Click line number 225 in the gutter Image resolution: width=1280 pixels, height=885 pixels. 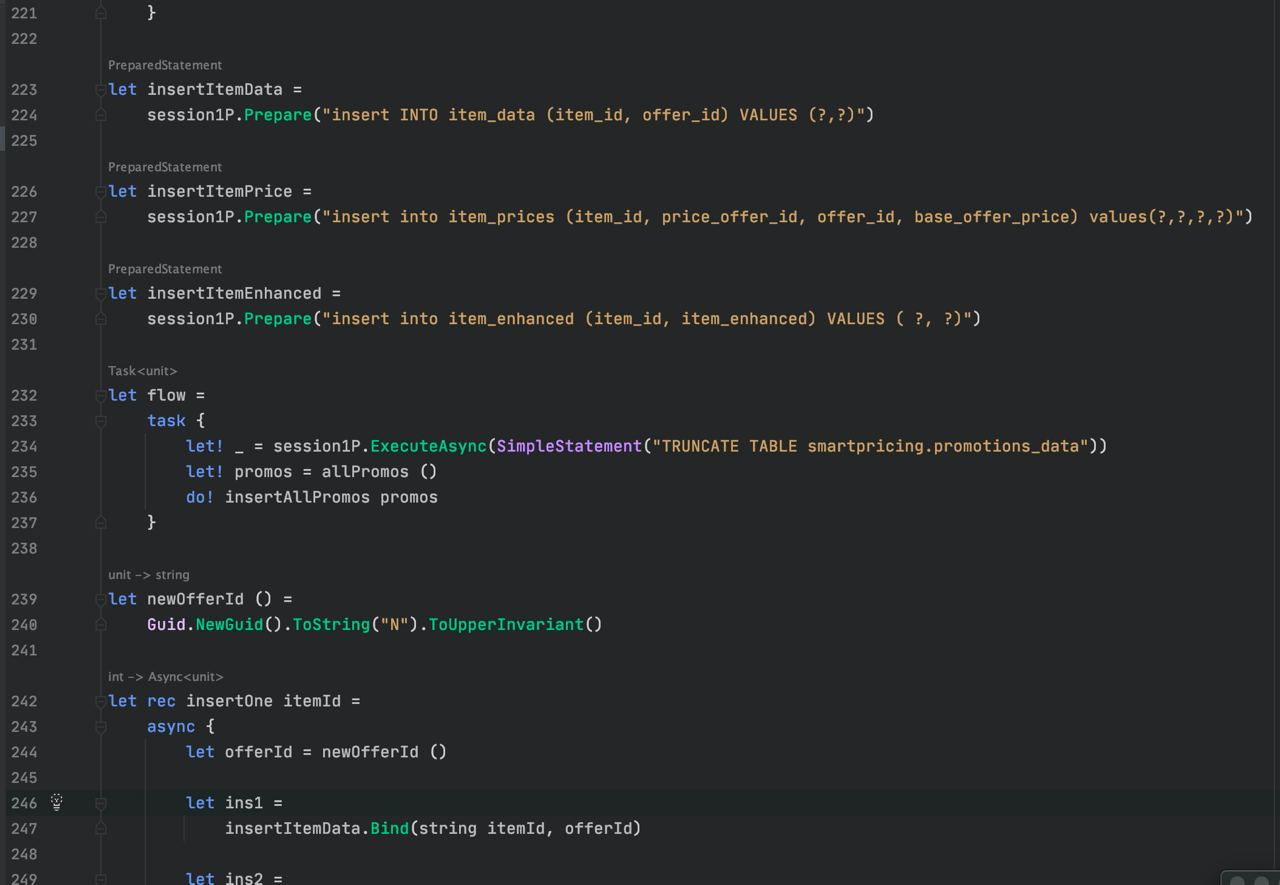(x=24, y=141)
